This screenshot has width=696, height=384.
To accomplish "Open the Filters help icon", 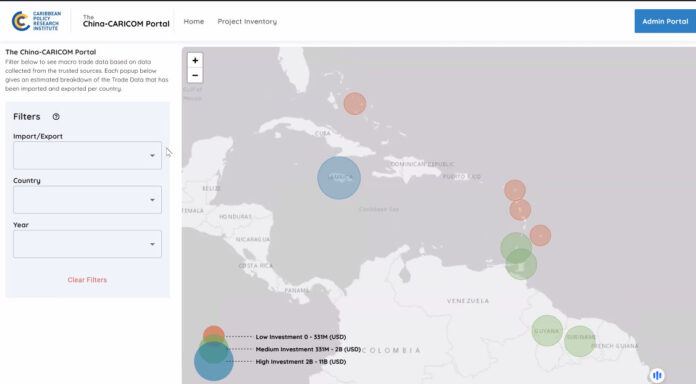I will 56,117.
